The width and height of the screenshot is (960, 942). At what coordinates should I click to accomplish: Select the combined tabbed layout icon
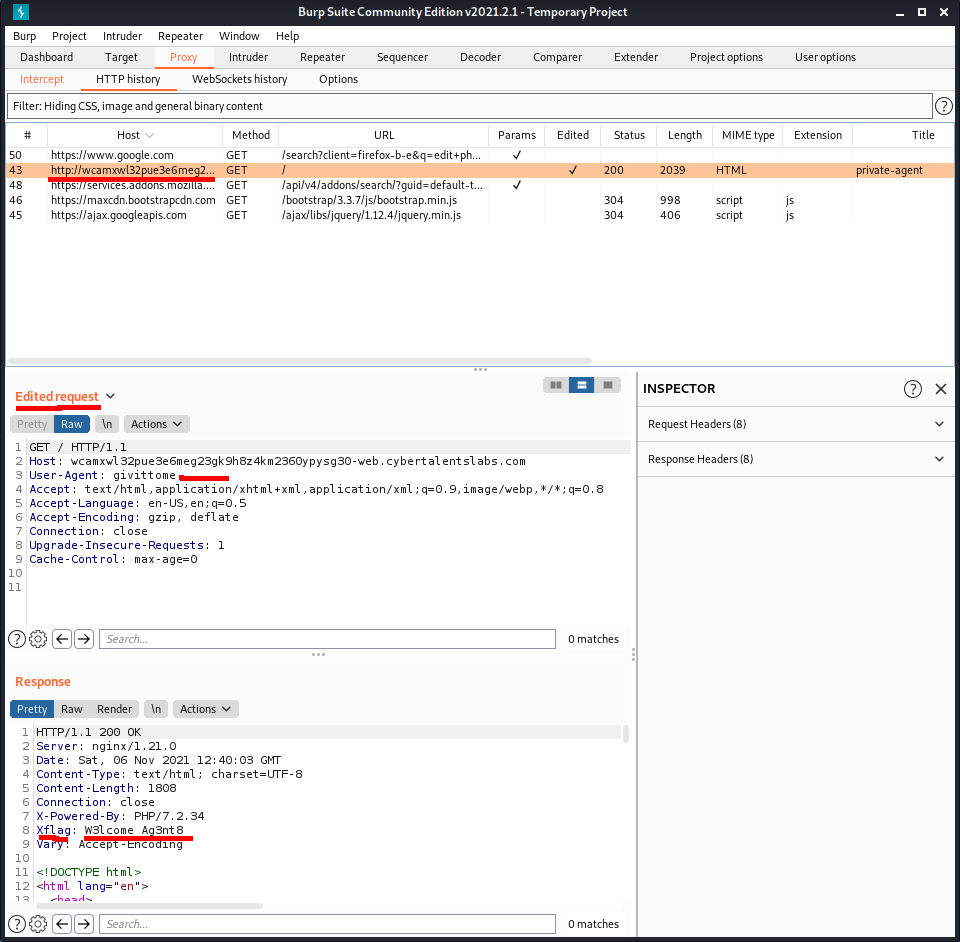(608, 385)
